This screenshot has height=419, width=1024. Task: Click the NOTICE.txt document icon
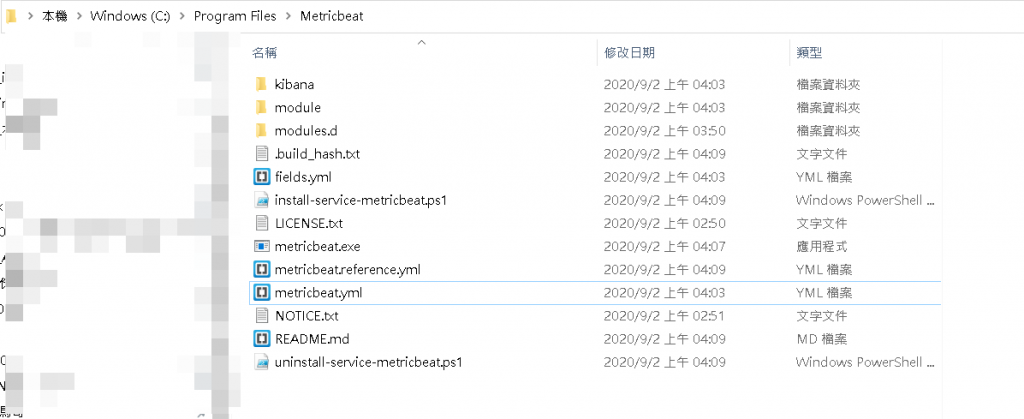coord(261,316)
